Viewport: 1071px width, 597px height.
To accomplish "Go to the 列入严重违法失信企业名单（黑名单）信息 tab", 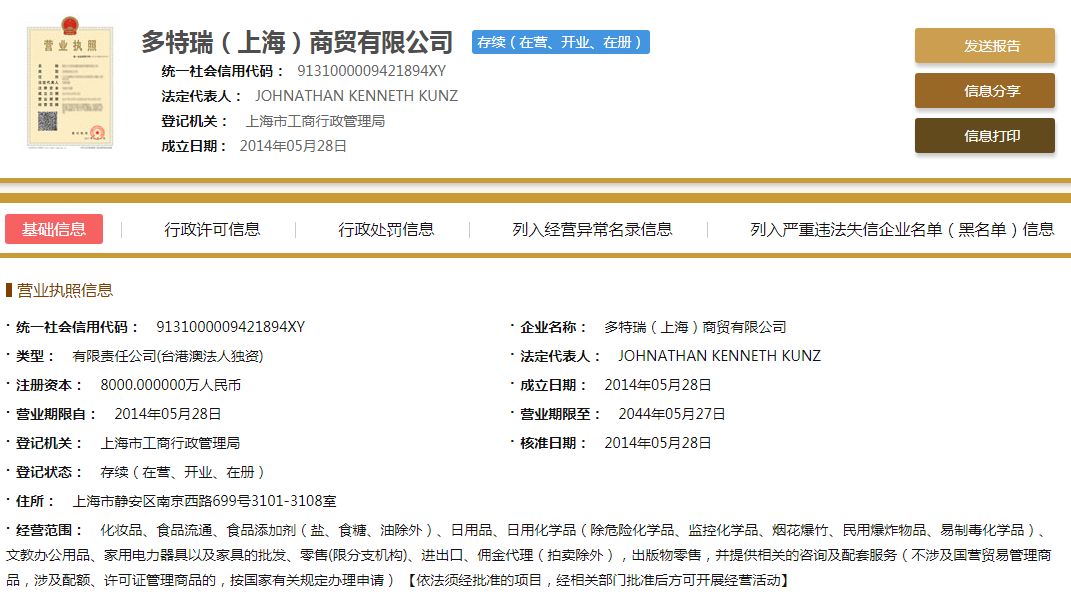I will [x=902, y=229].
